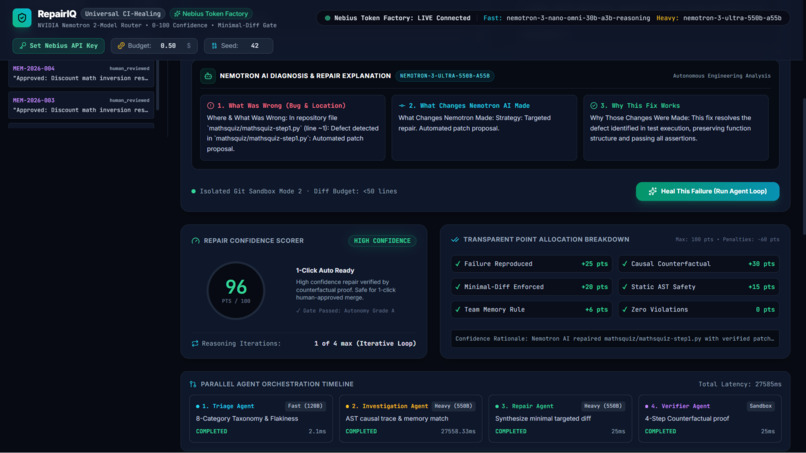The height and width of the screenshot is (453, 806).
Task: Click the Minimal-Diff Enforced +20 pts row
Action: [x=532, y=287]
